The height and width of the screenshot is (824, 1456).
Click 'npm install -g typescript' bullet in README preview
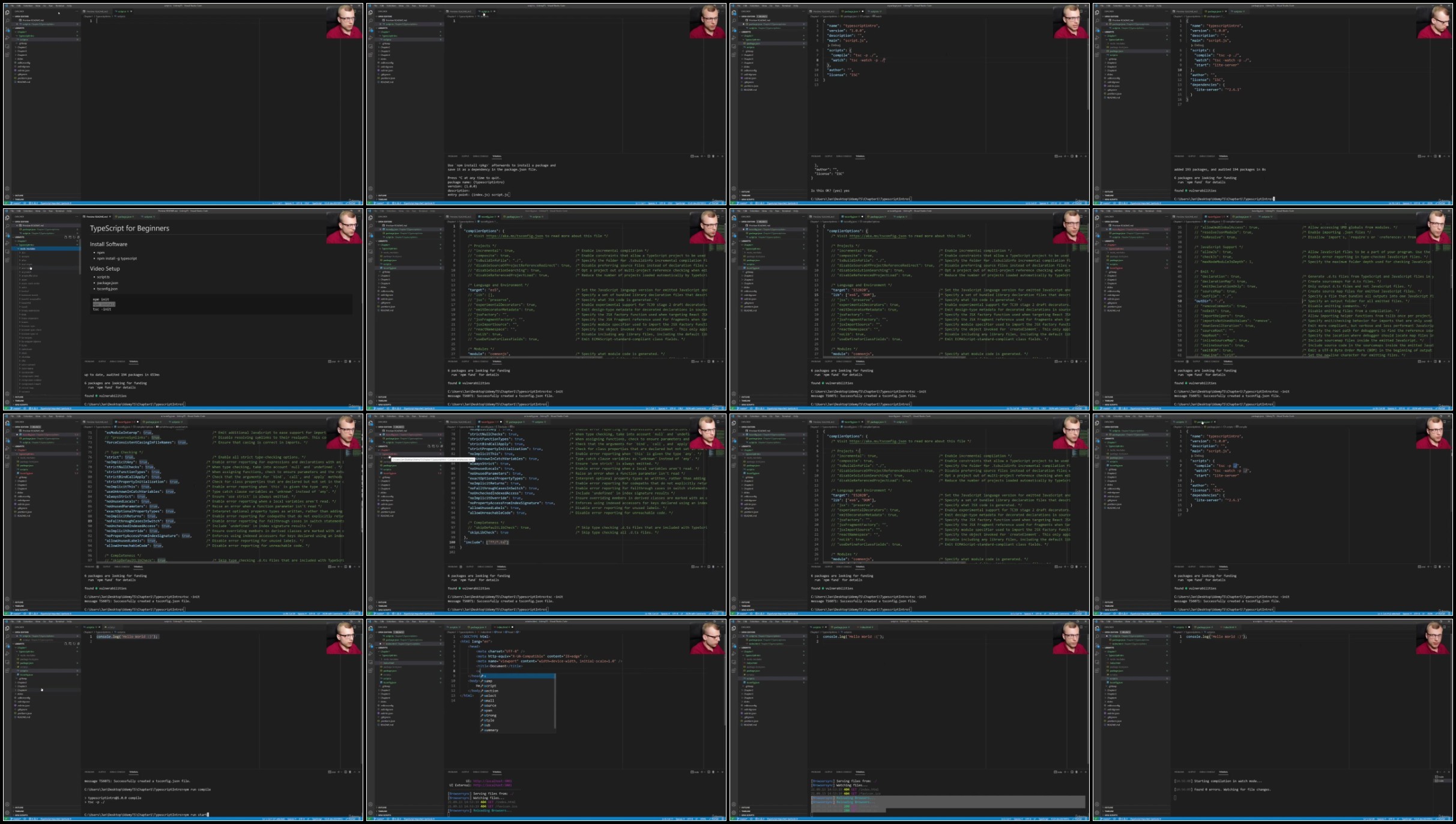117,259
